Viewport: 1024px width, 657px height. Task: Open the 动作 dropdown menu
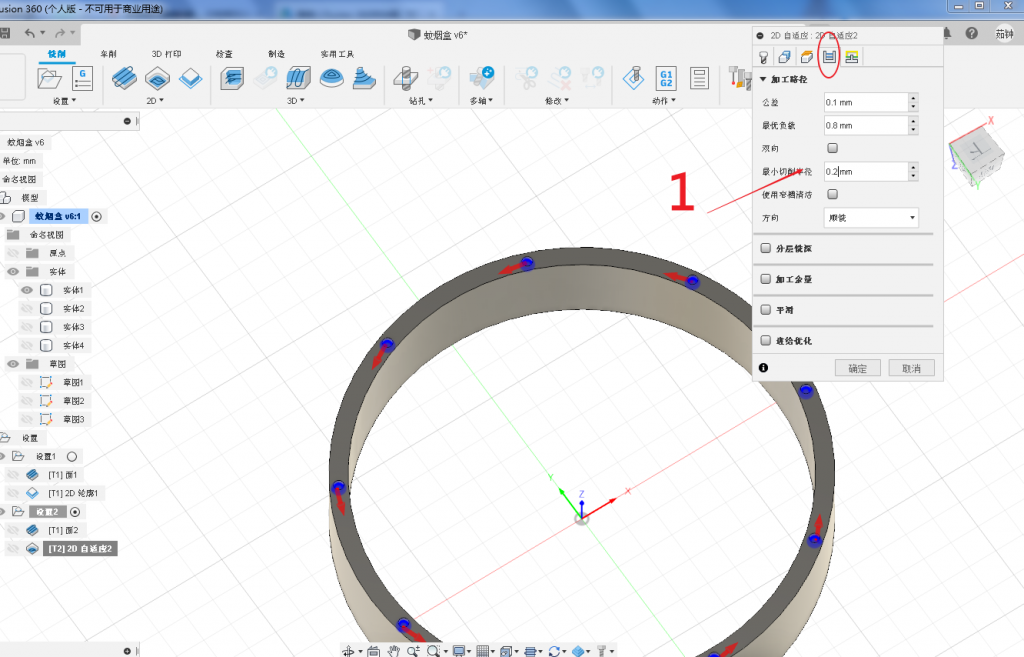(x=664, y=101)
